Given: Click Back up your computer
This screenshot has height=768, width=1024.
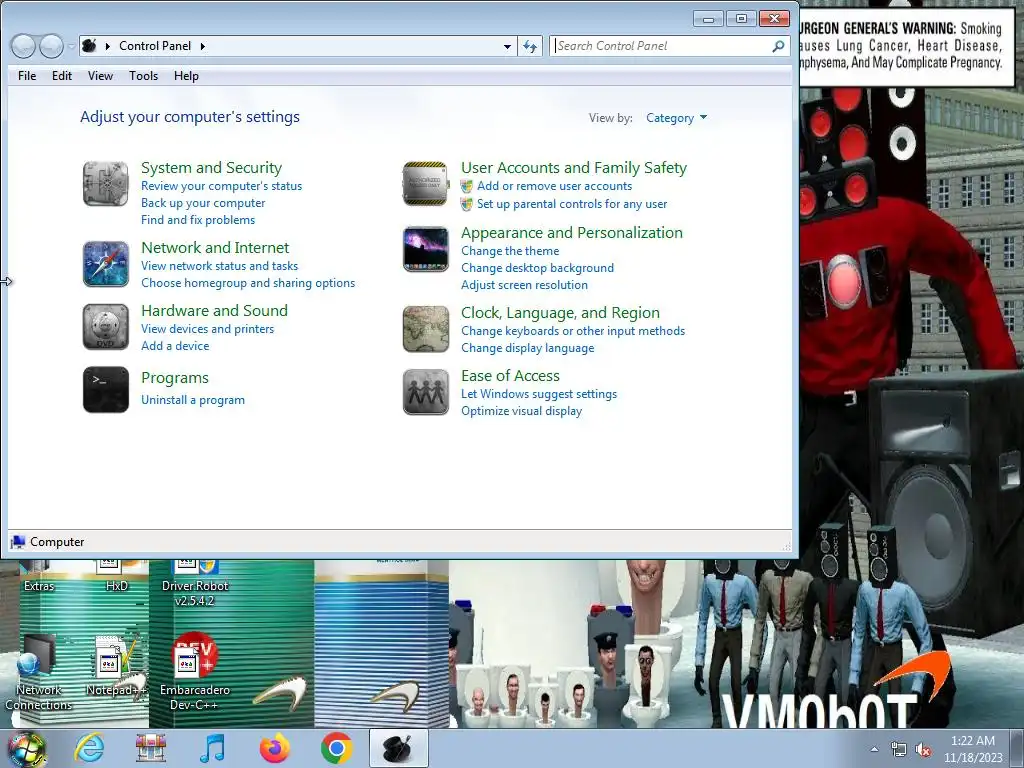Looking at the screenshot, I should [203, 203].
